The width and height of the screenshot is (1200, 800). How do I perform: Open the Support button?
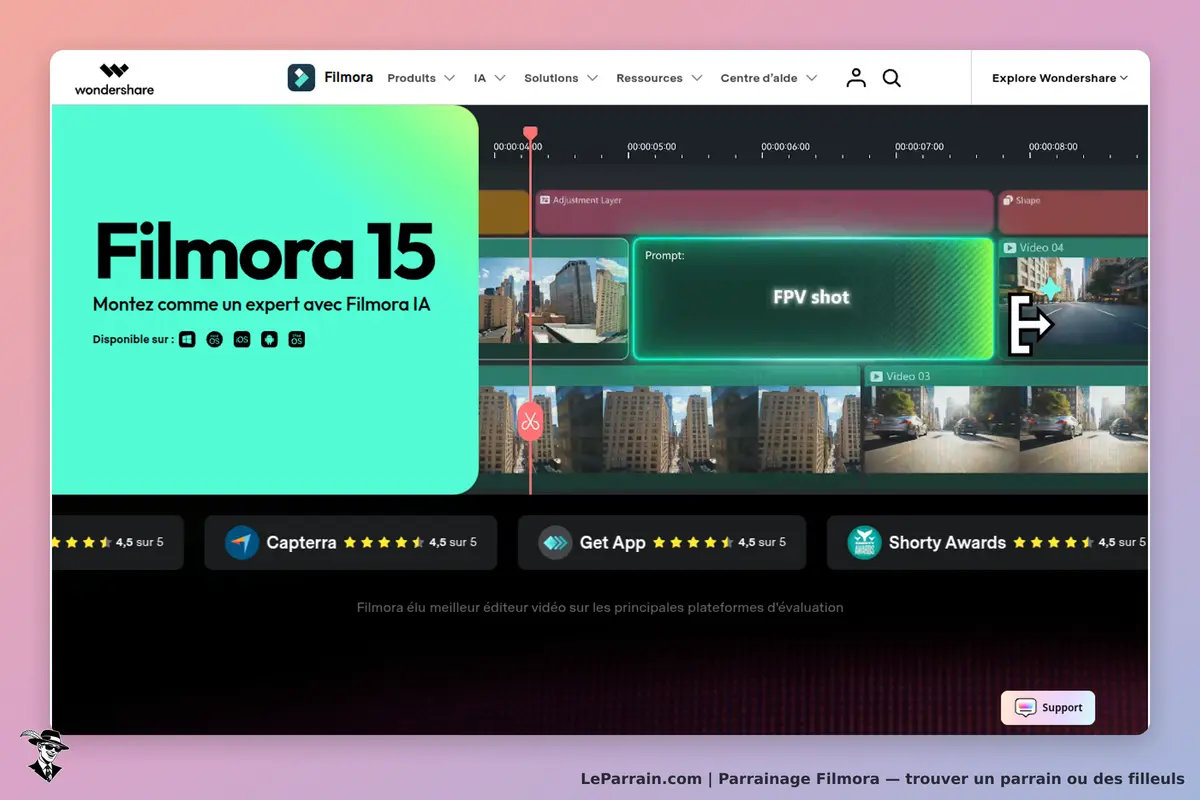[x=1048, y=707]
